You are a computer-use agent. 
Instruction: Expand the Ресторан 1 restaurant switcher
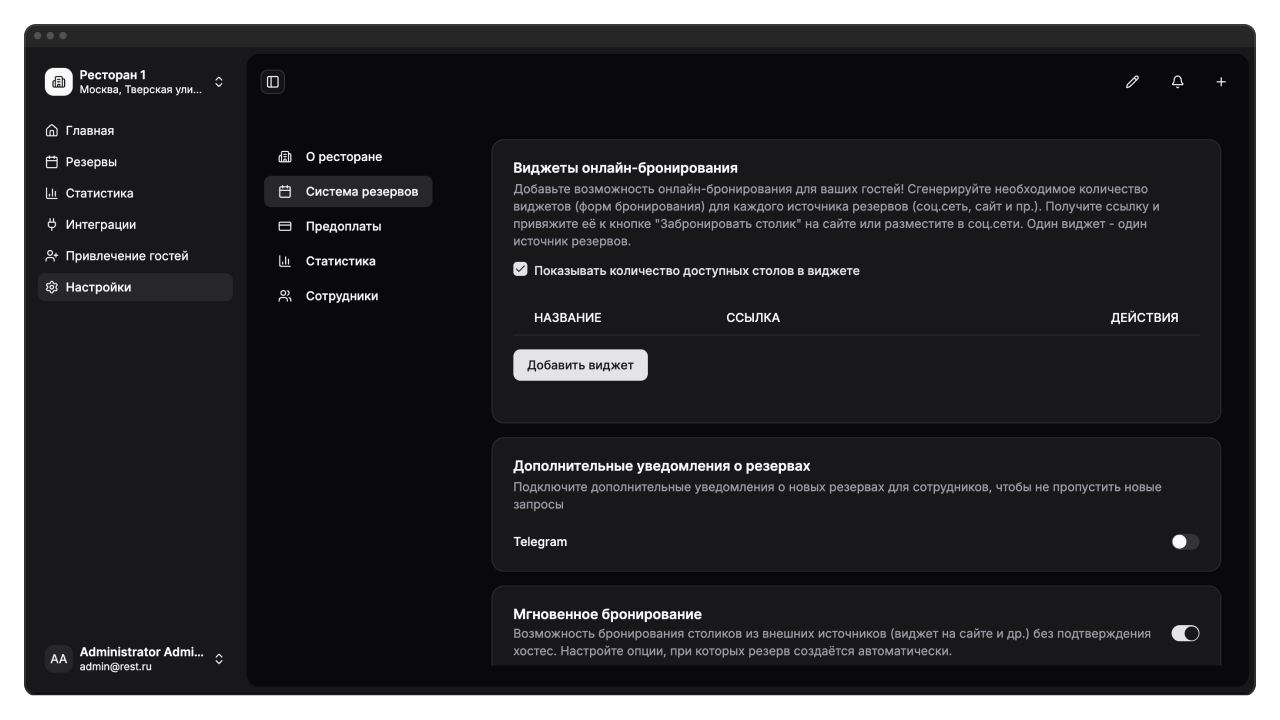219,82
